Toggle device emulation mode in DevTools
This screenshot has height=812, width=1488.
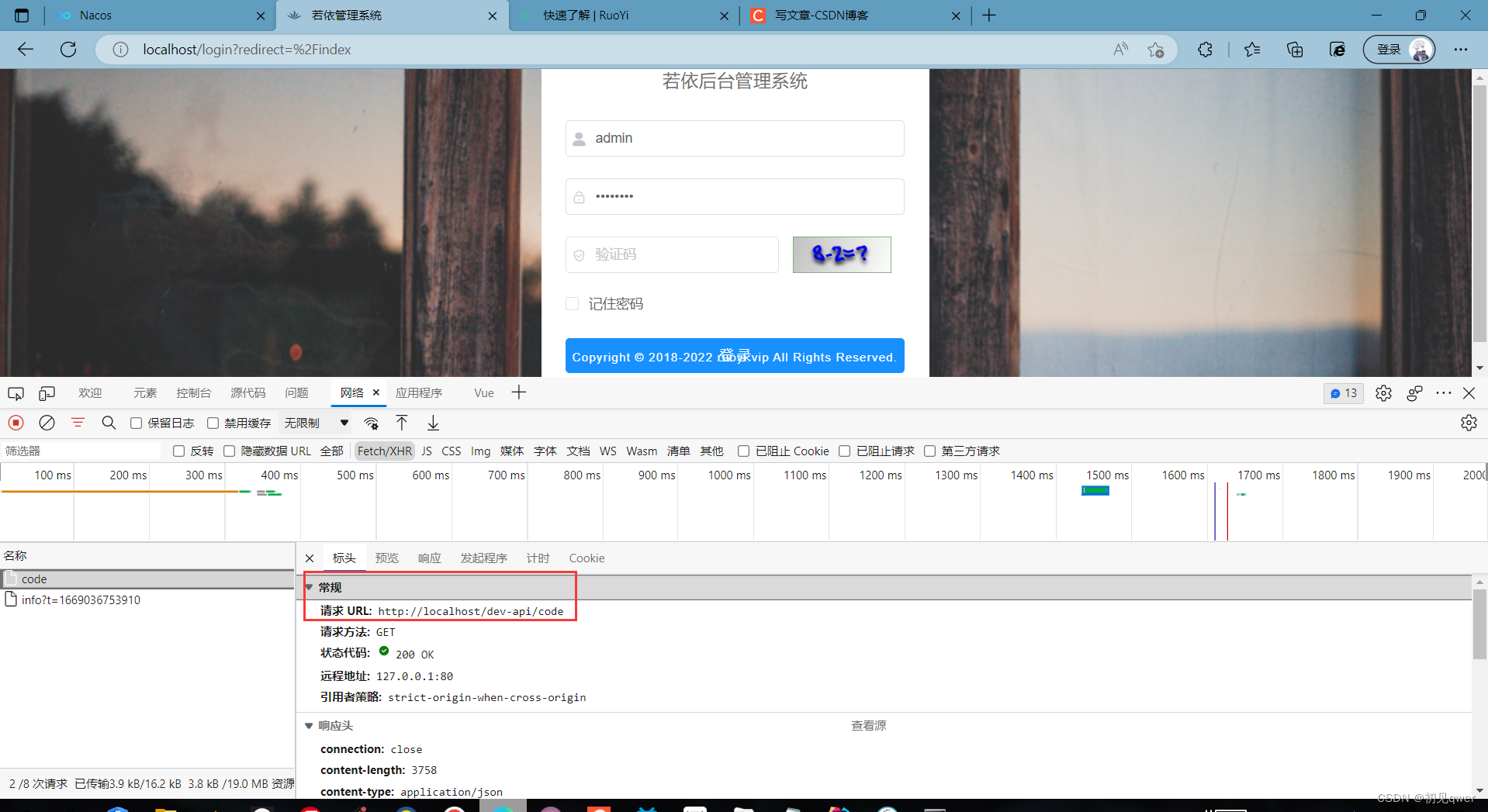pyautogui.click(x=47, y=393)
